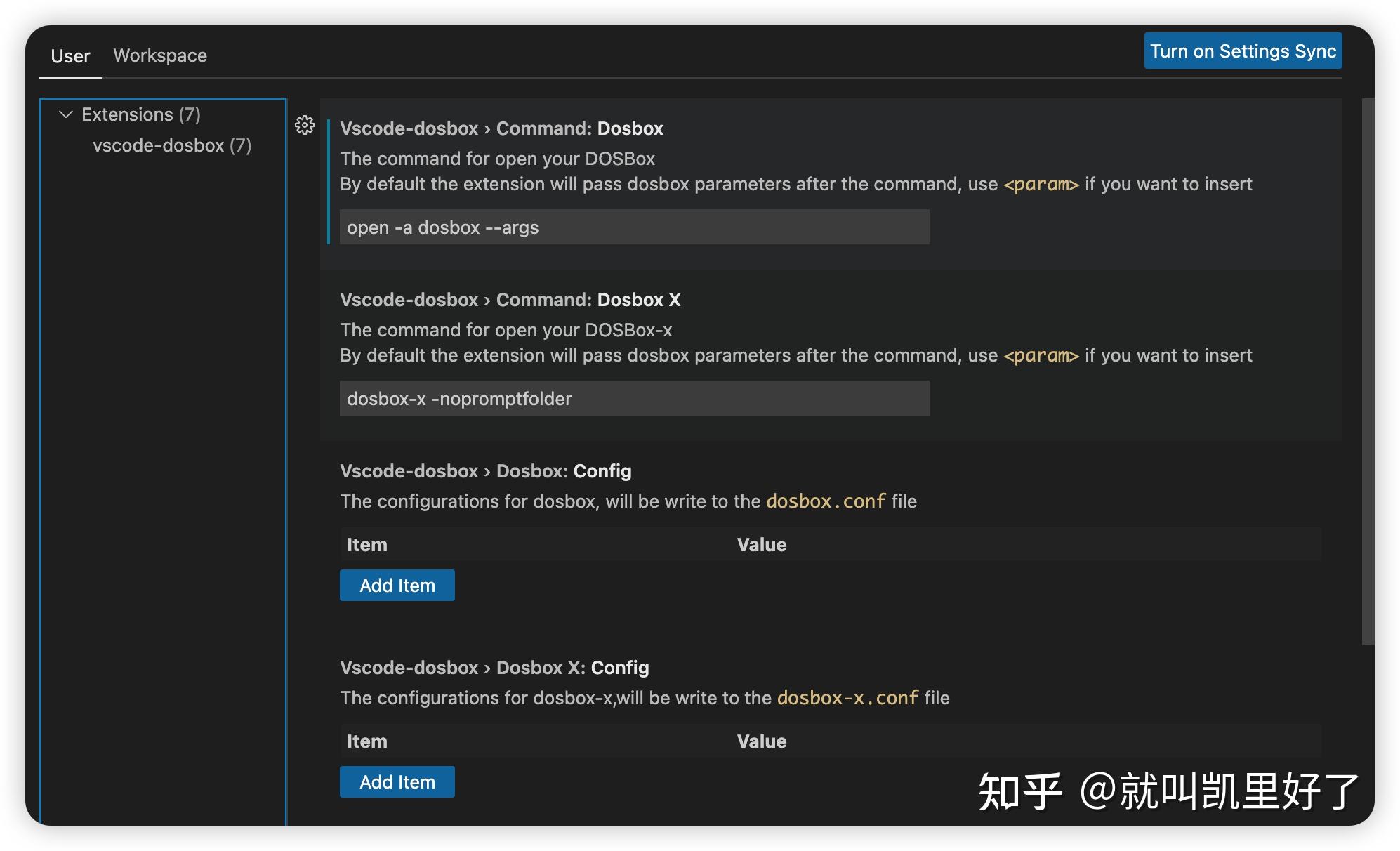Click the dosbox command input field
This screenshot has height=851, width=1400.
point(632,227)
